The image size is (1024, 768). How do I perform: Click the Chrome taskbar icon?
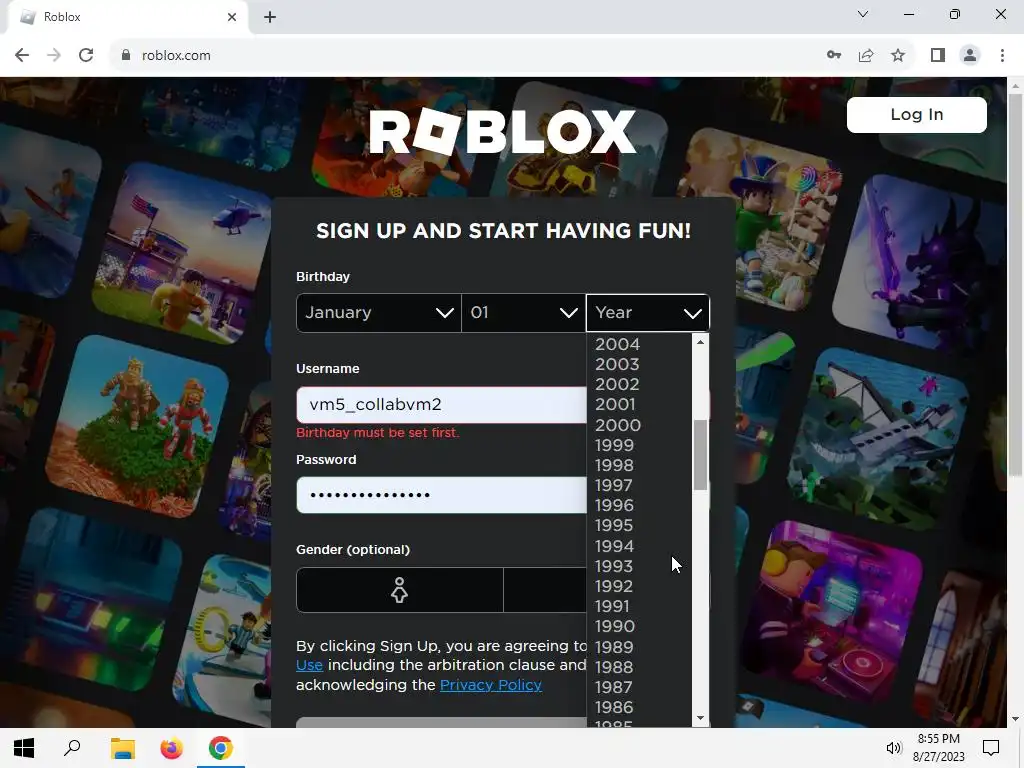(221, 748)
